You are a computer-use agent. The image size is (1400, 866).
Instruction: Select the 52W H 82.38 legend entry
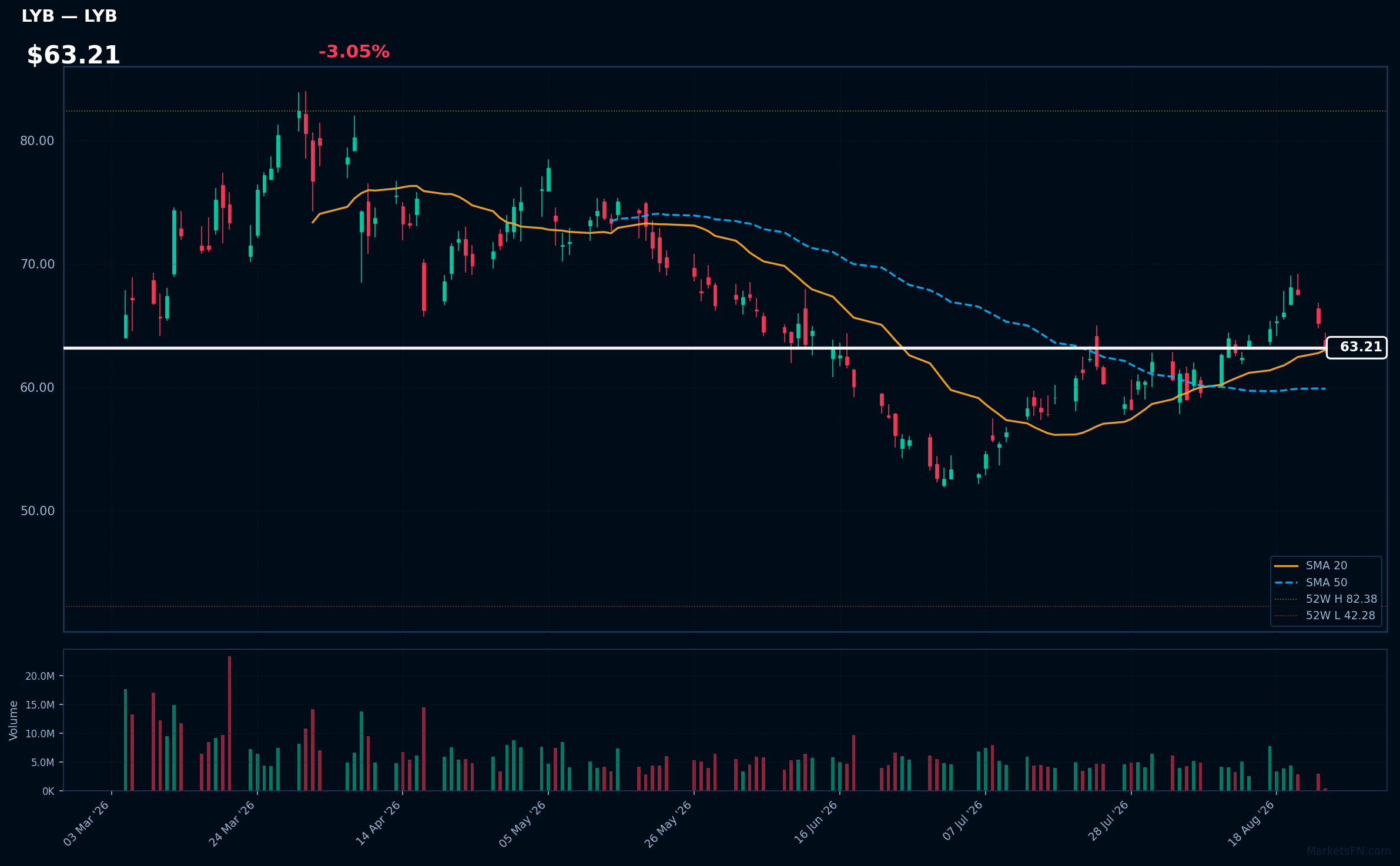pos(1325,599)
